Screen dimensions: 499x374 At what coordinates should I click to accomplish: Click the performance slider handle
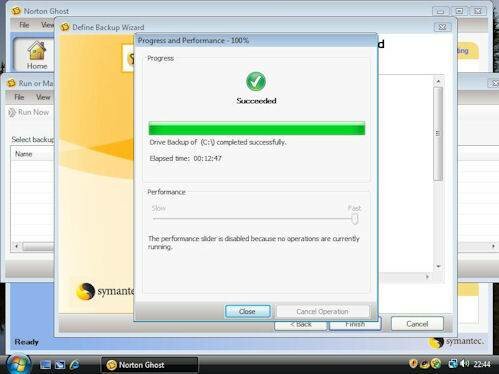pos(355,219)
